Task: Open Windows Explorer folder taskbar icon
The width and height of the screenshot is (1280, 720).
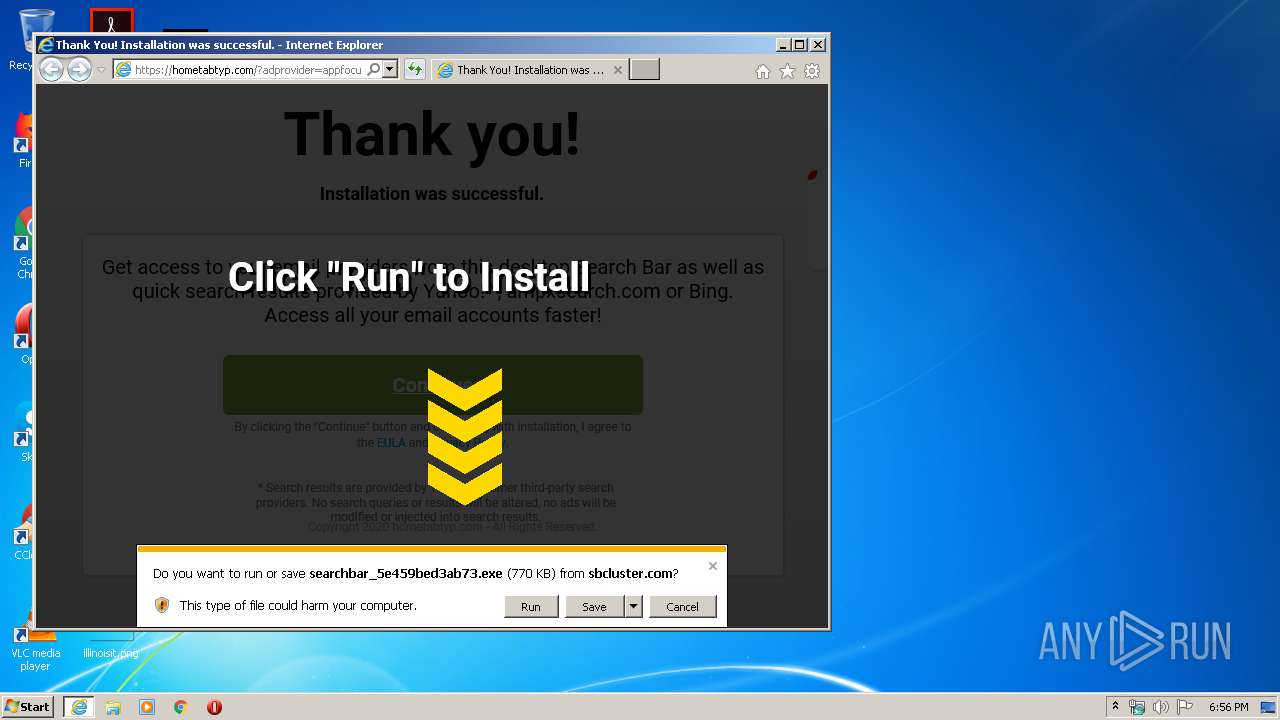Action: coord(113,707)
